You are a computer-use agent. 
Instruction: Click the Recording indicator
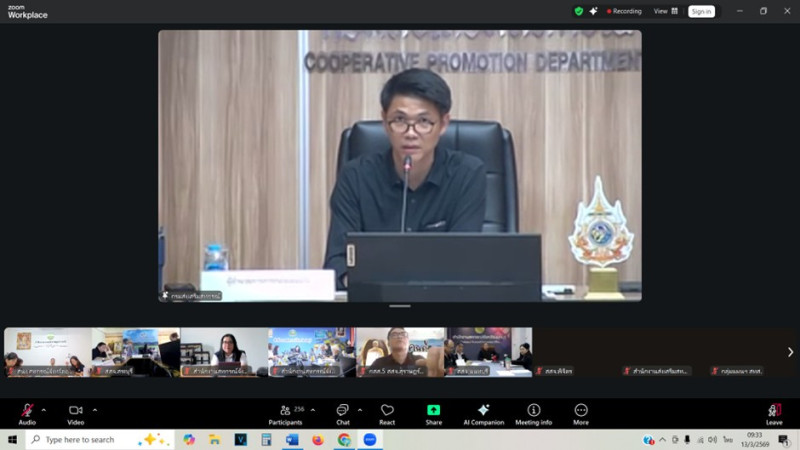(x=624, y=11)
